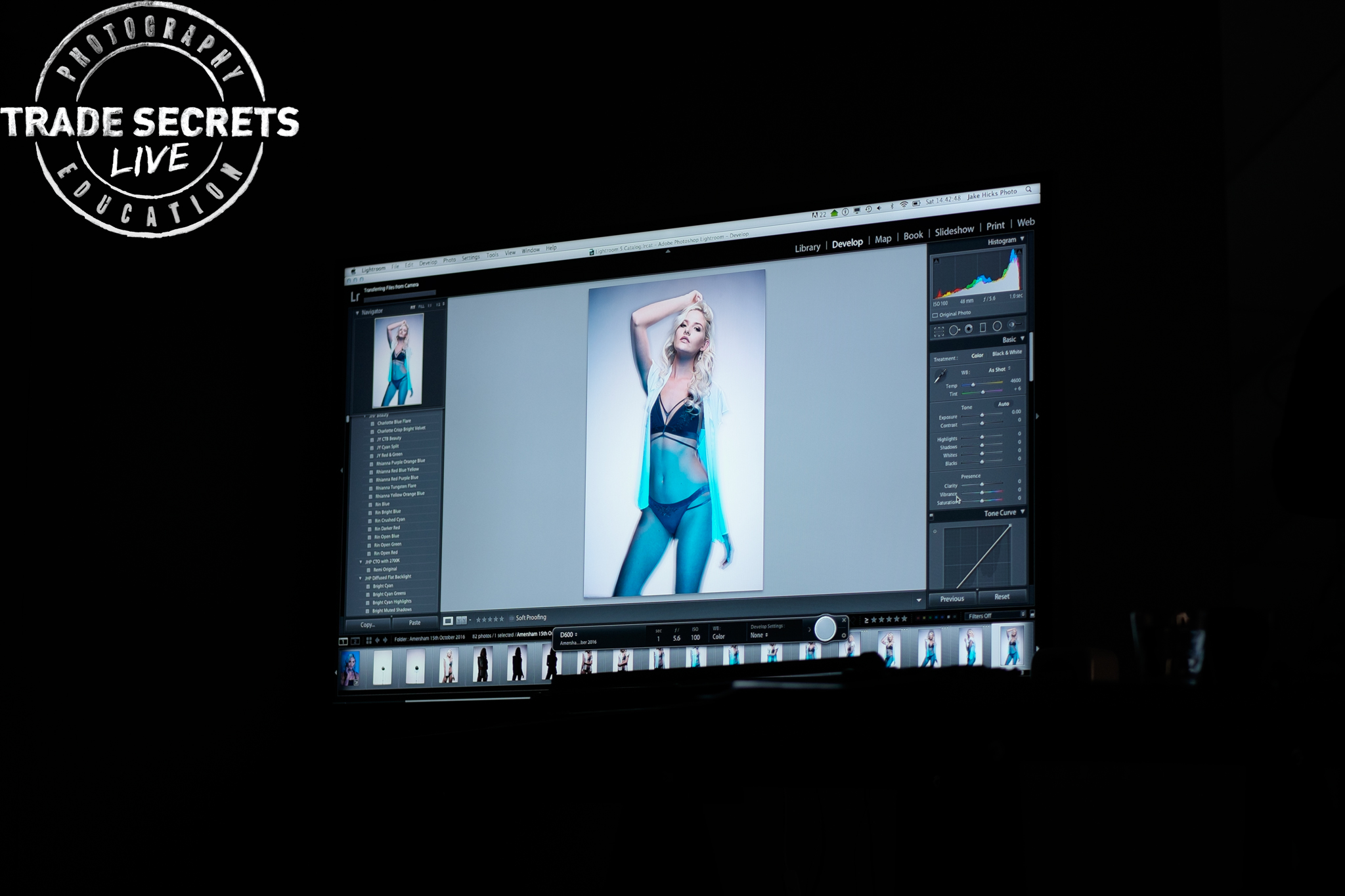Collapse the Histogram panel
Screen dimensions: 1345x896
coord(1022,239)
